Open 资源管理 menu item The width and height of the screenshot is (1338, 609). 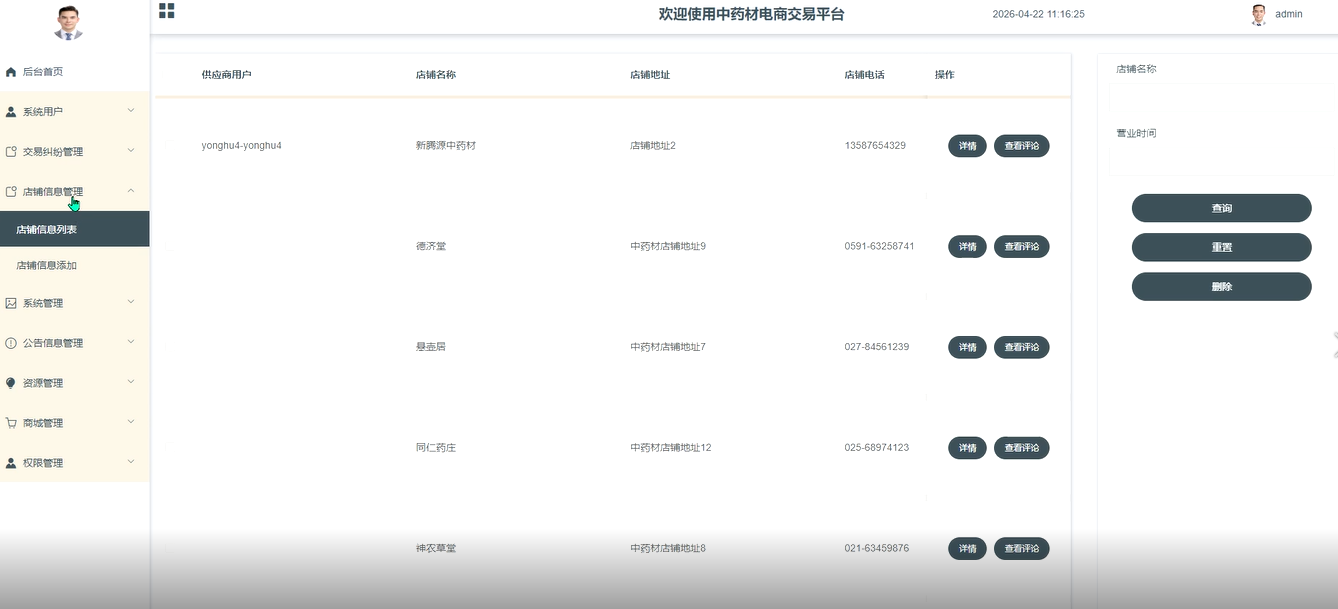(75, 383)
